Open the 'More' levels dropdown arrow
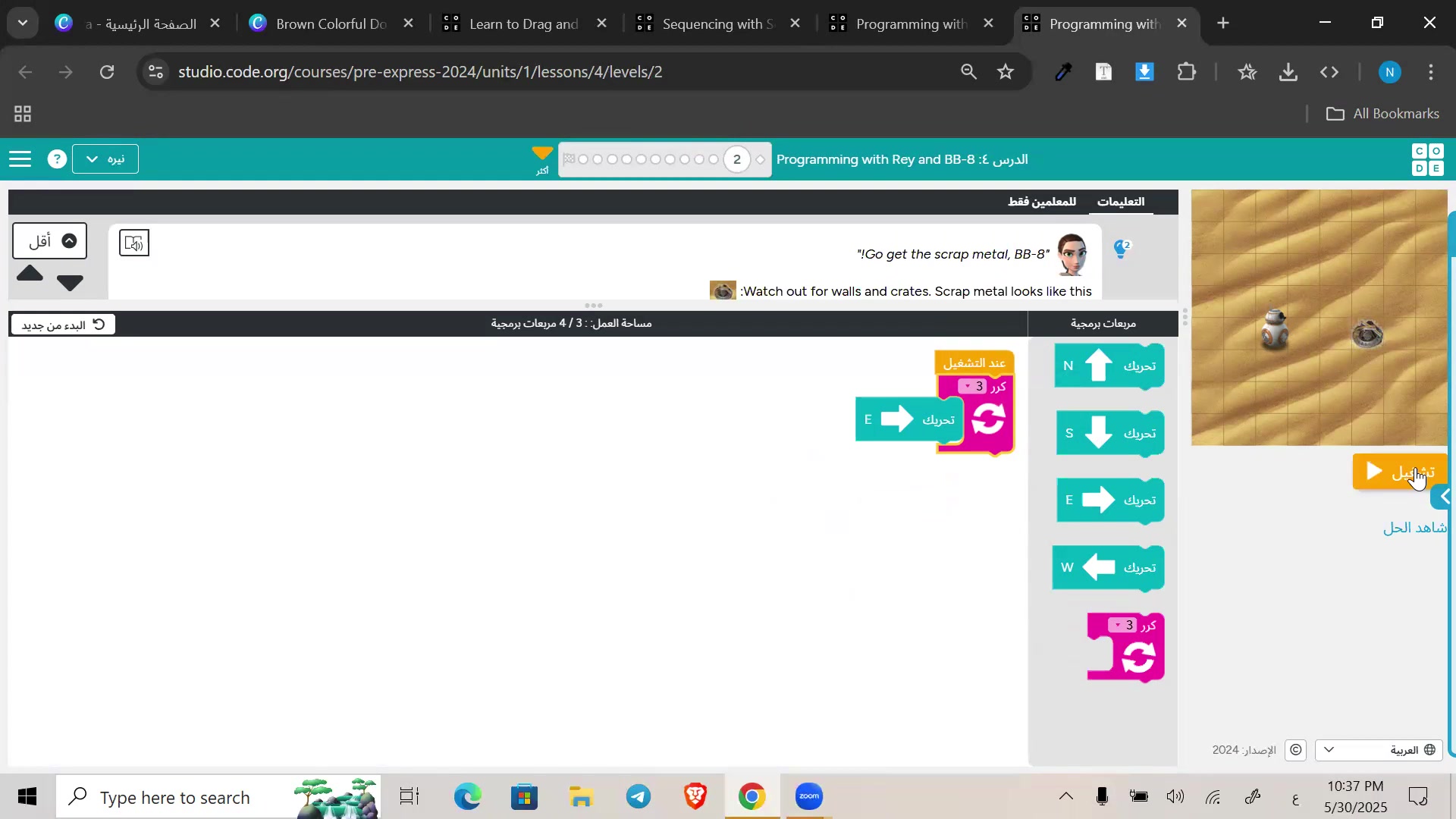The height and width of the screenshot is (819, 1456). tap(542, 159)
